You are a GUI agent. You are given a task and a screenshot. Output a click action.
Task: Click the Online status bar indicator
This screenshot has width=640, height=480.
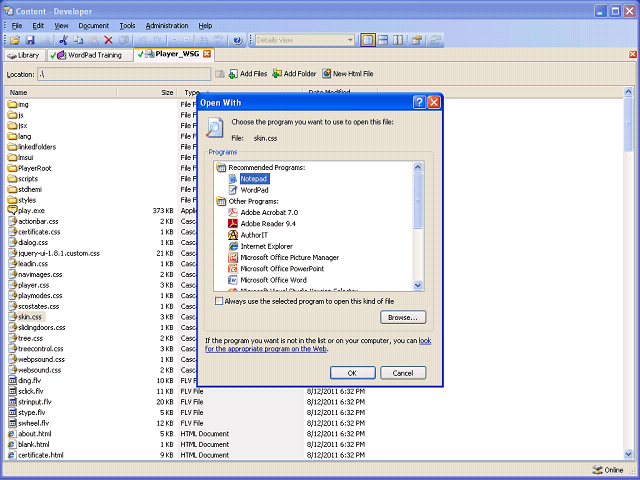pos(608,470)
